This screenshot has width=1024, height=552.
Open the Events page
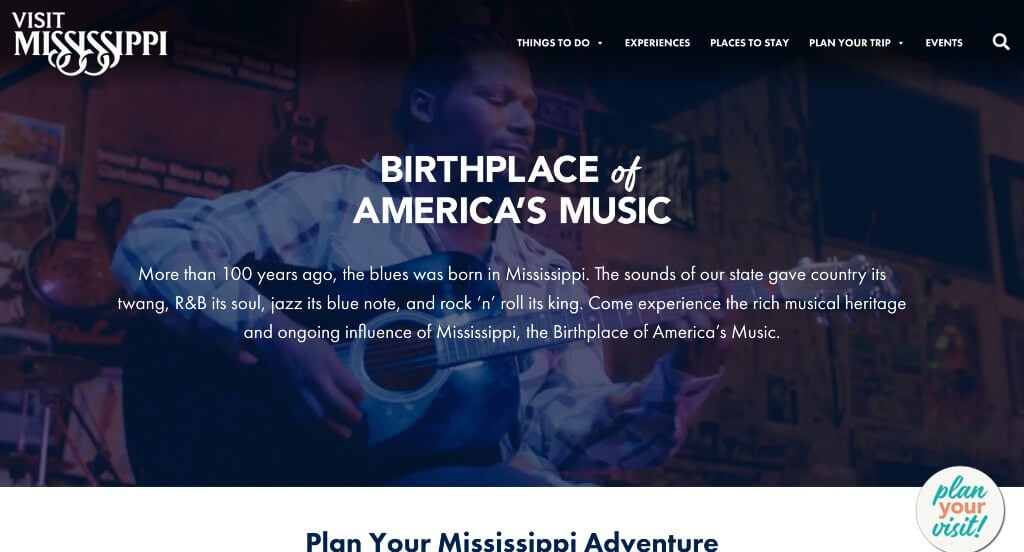tap(944, 42)
